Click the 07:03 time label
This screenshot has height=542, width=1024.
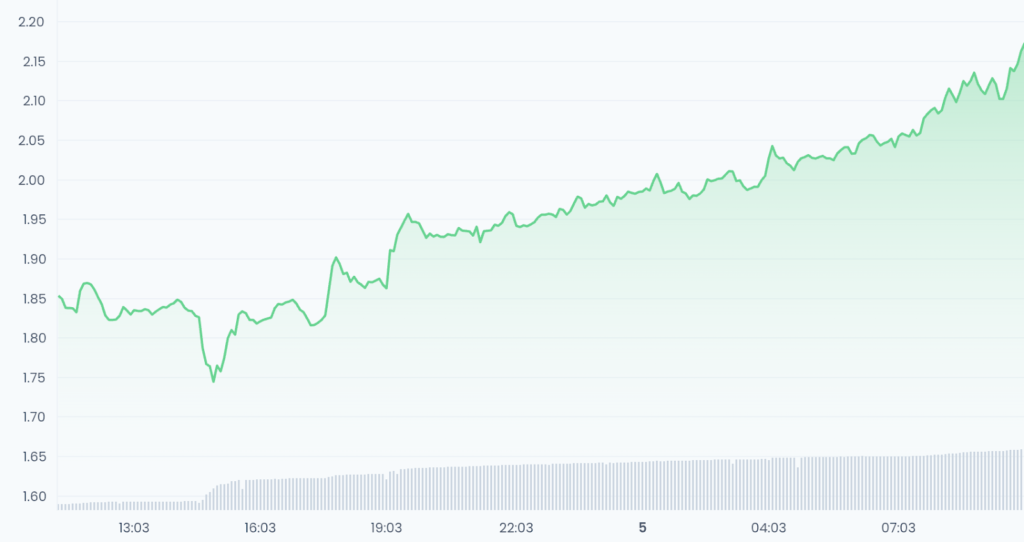[x=898, y=528]
